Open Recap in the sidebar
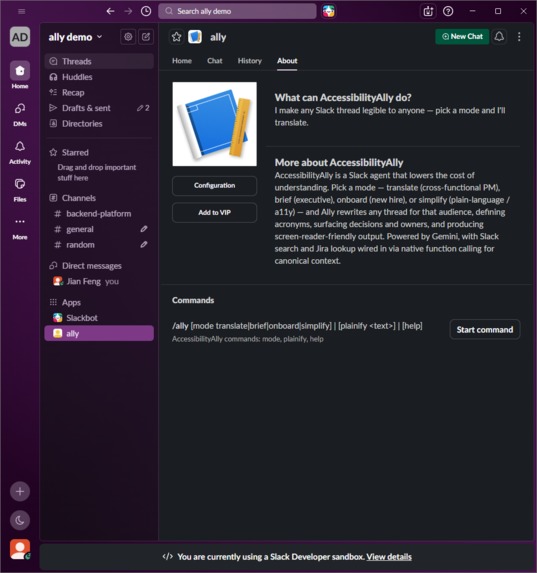The height and width of the screenshot is (573, 537). click(99, 92)
